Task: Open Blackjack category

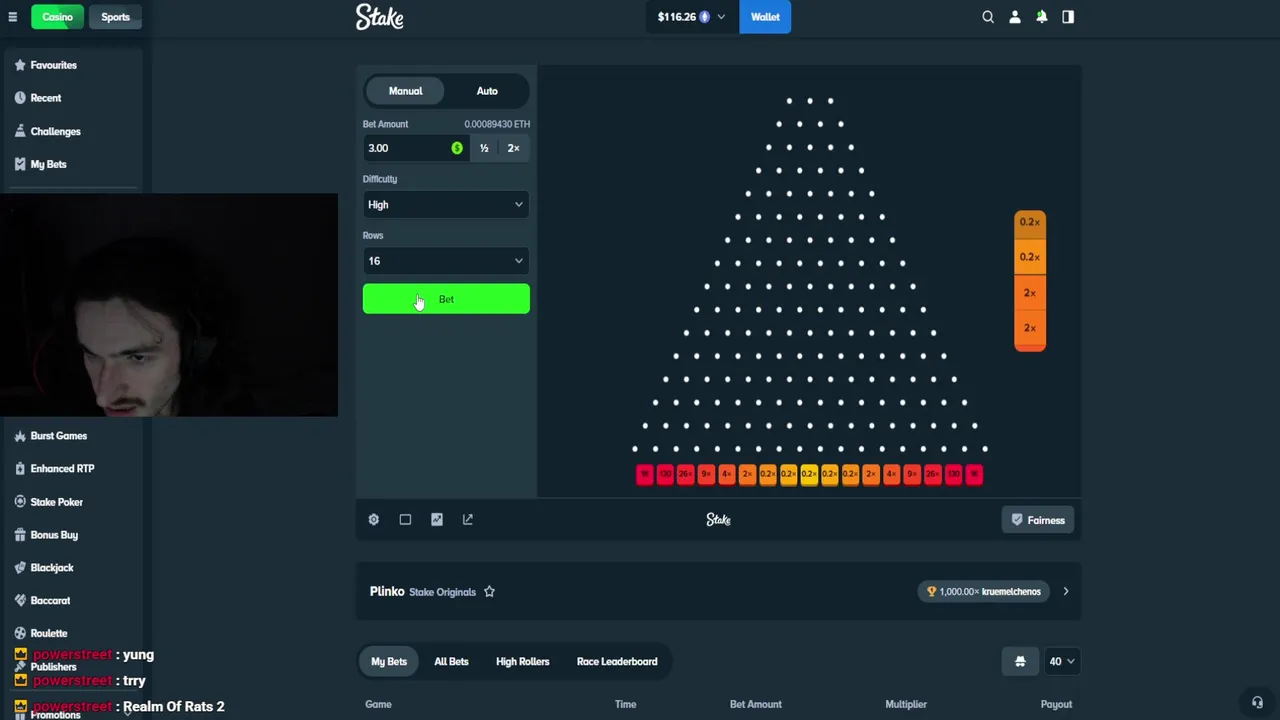Action: tap(52, 568)
